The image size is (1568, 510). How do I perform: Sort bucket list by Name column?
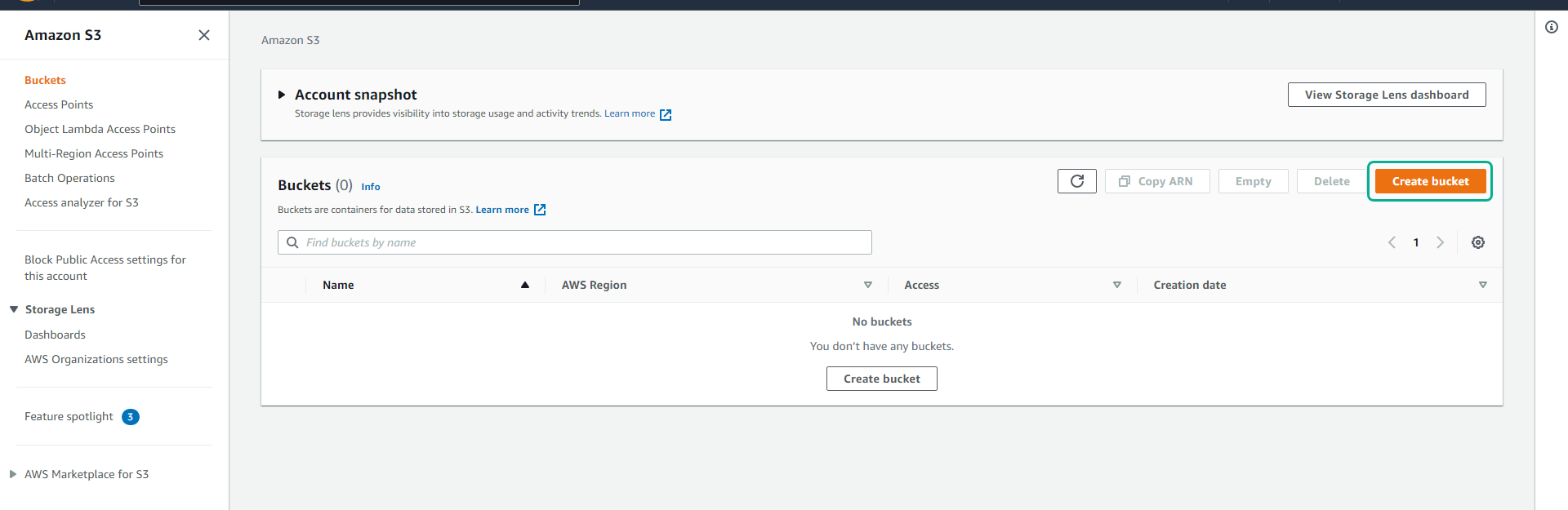click(524, 285)
